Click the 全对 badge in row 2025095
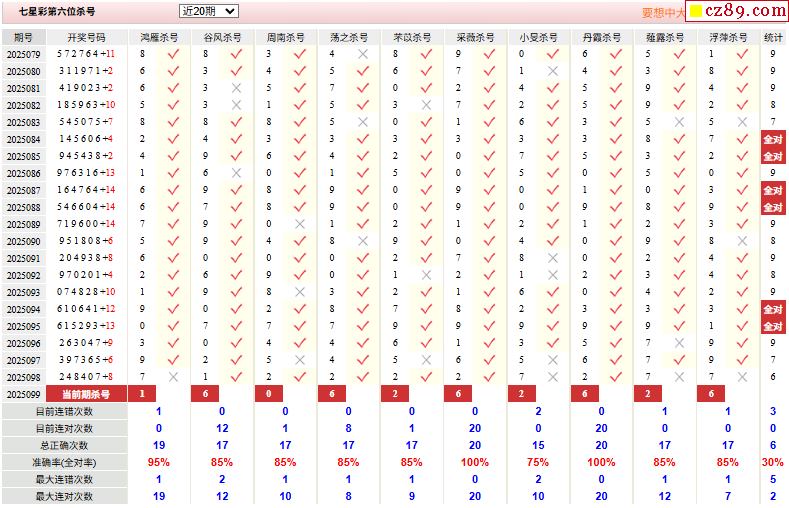The width and height of the screenshot is (789, 508). 773,326
